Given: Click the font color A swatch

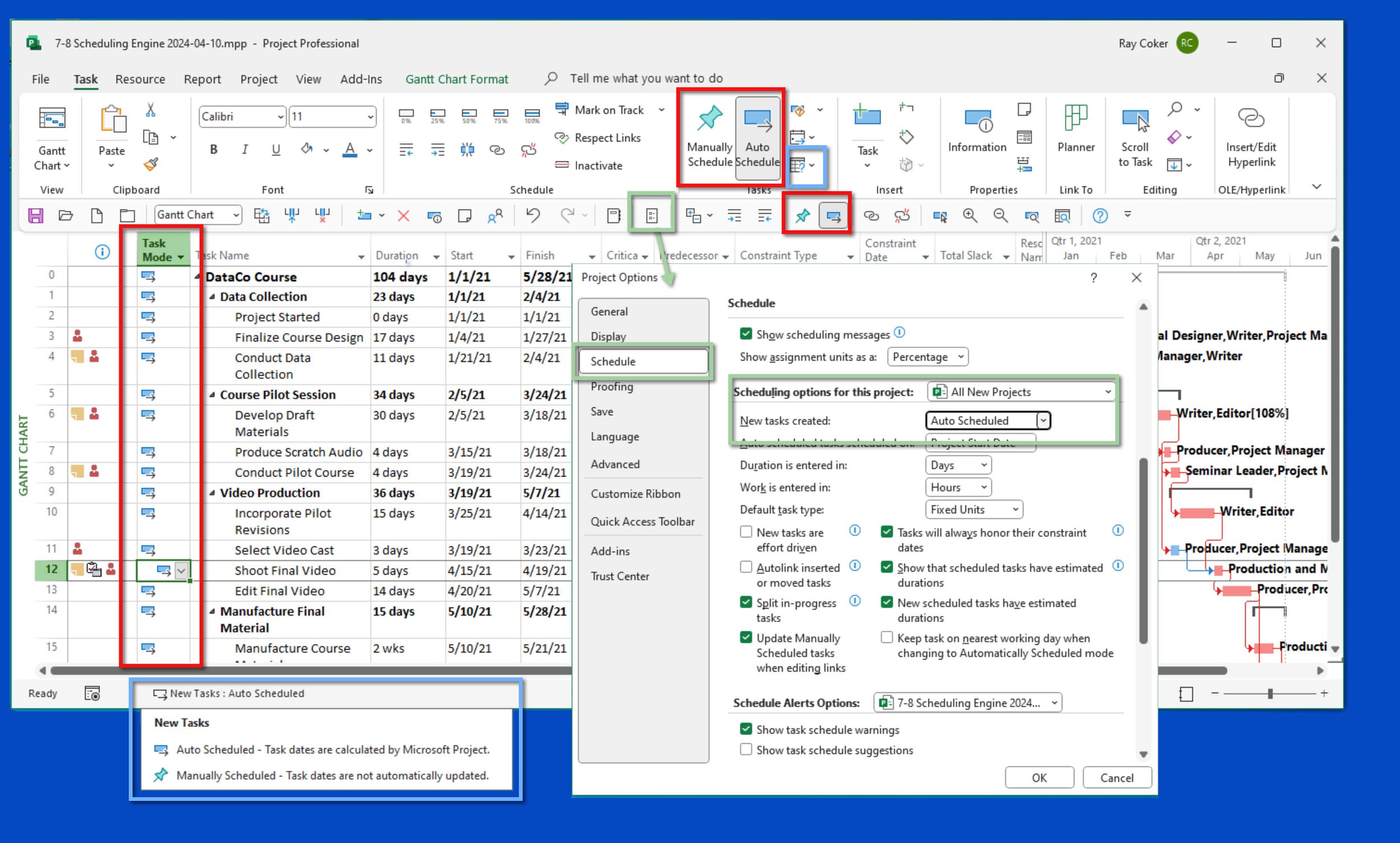Looking at the screenshot, I should point(351,149).
